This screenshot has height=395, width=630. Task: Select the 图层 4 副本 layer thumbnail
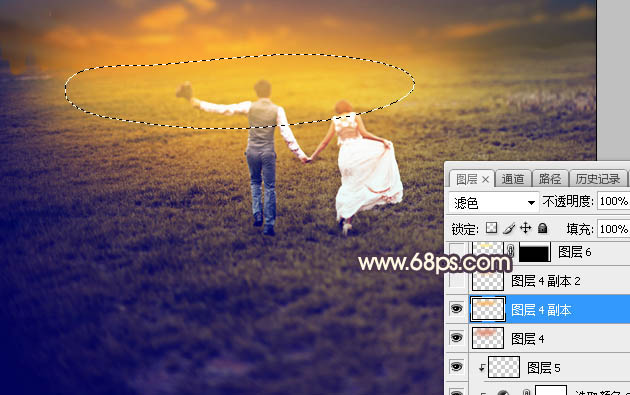pos(488,309)
